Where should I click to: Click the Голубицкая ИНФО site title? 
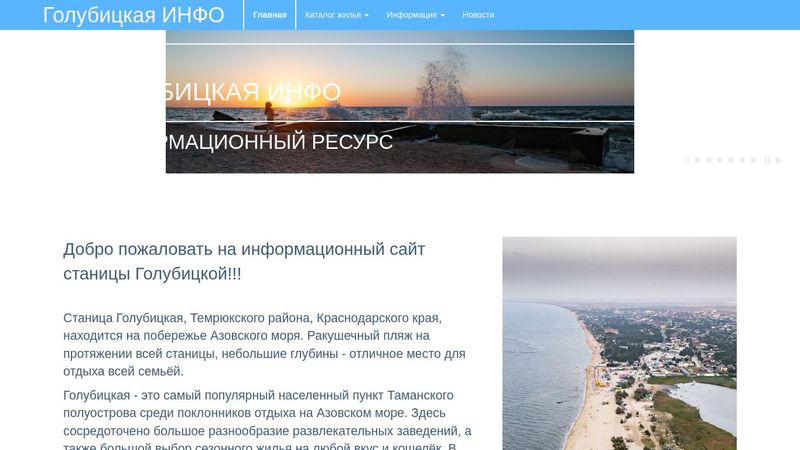tap(134, 15)
